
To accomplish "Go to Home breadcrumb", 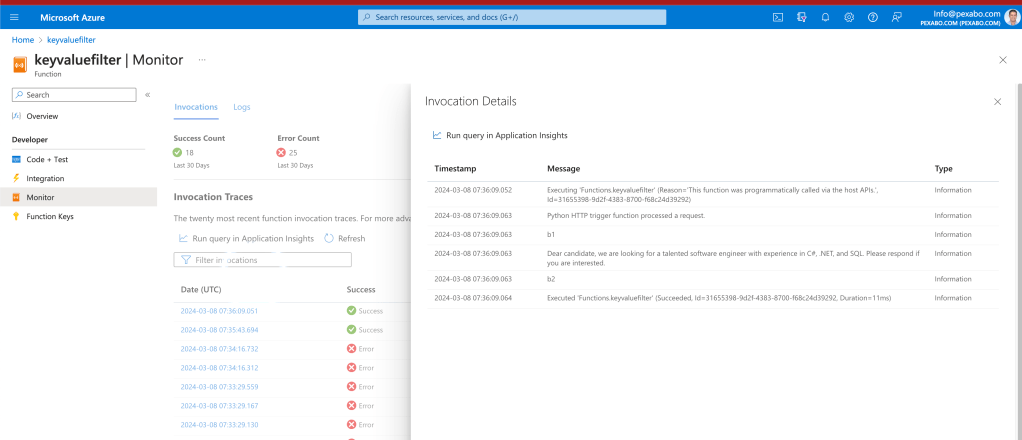I will click(23, 40).
